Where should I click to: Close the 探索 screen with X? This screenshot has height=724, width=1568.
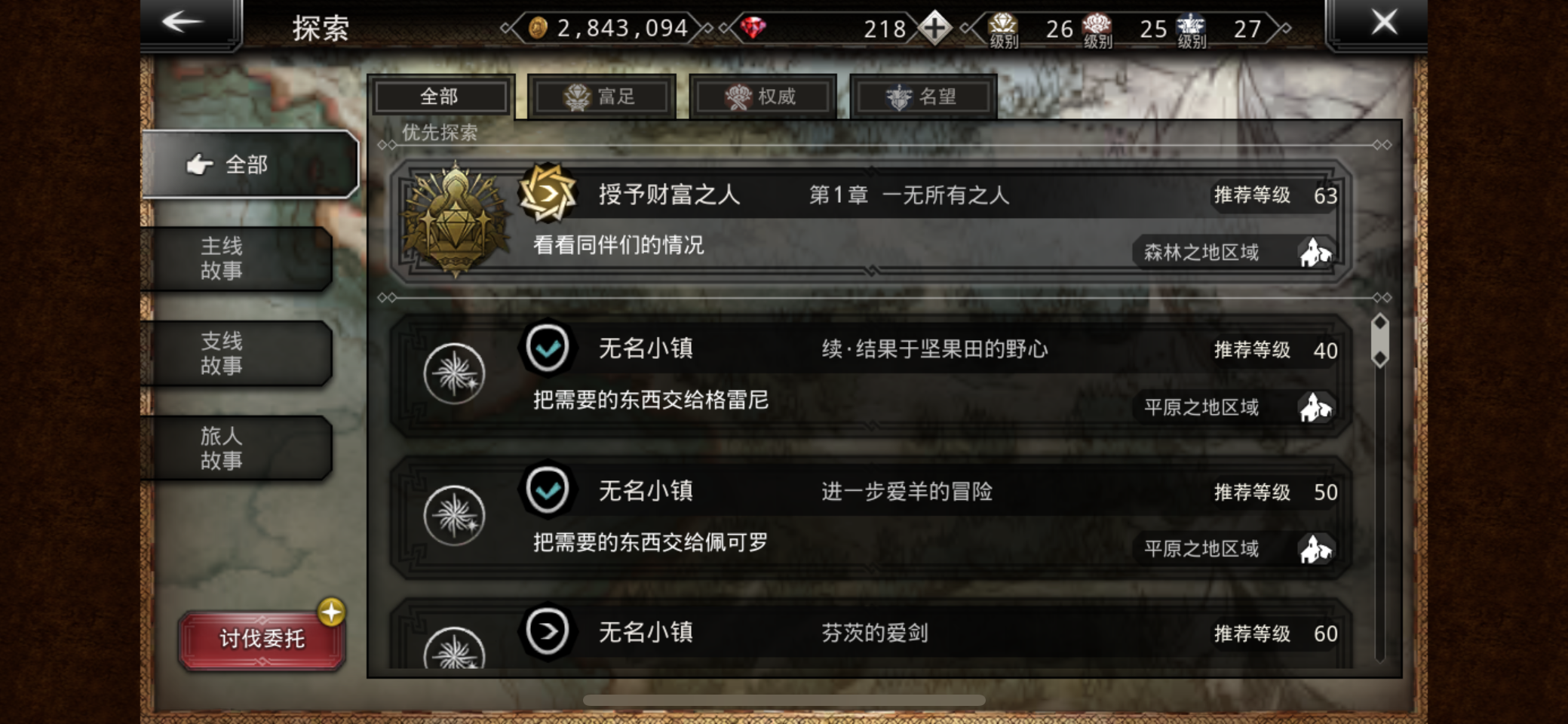tap(1383, 22)
